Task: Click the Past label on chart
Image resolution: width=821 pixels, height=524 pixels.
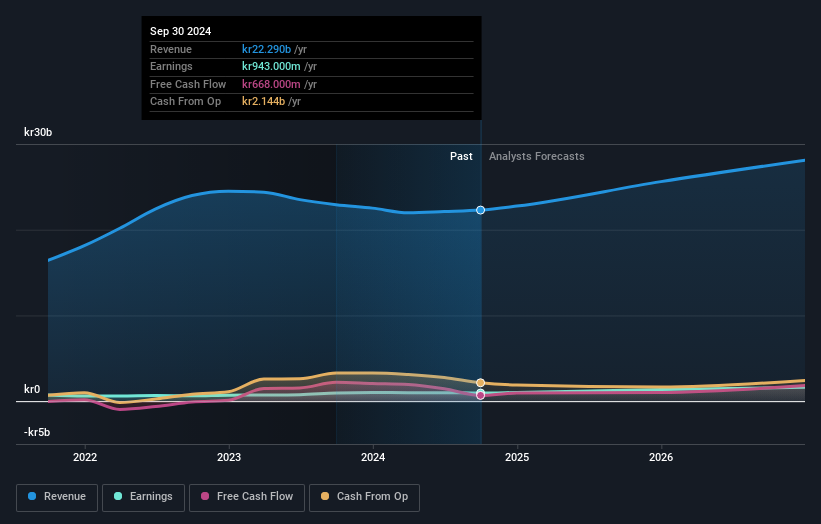Action: point(461,156)
